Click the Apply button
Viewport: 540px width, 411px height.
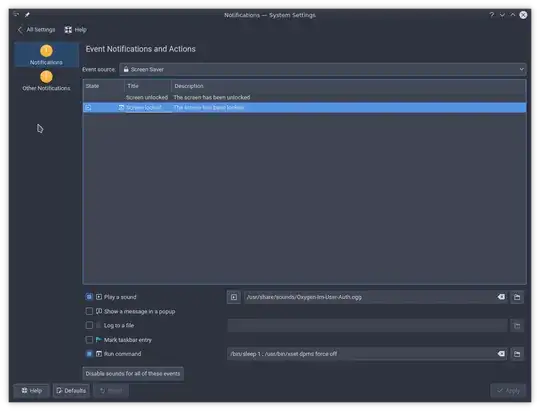508,390
